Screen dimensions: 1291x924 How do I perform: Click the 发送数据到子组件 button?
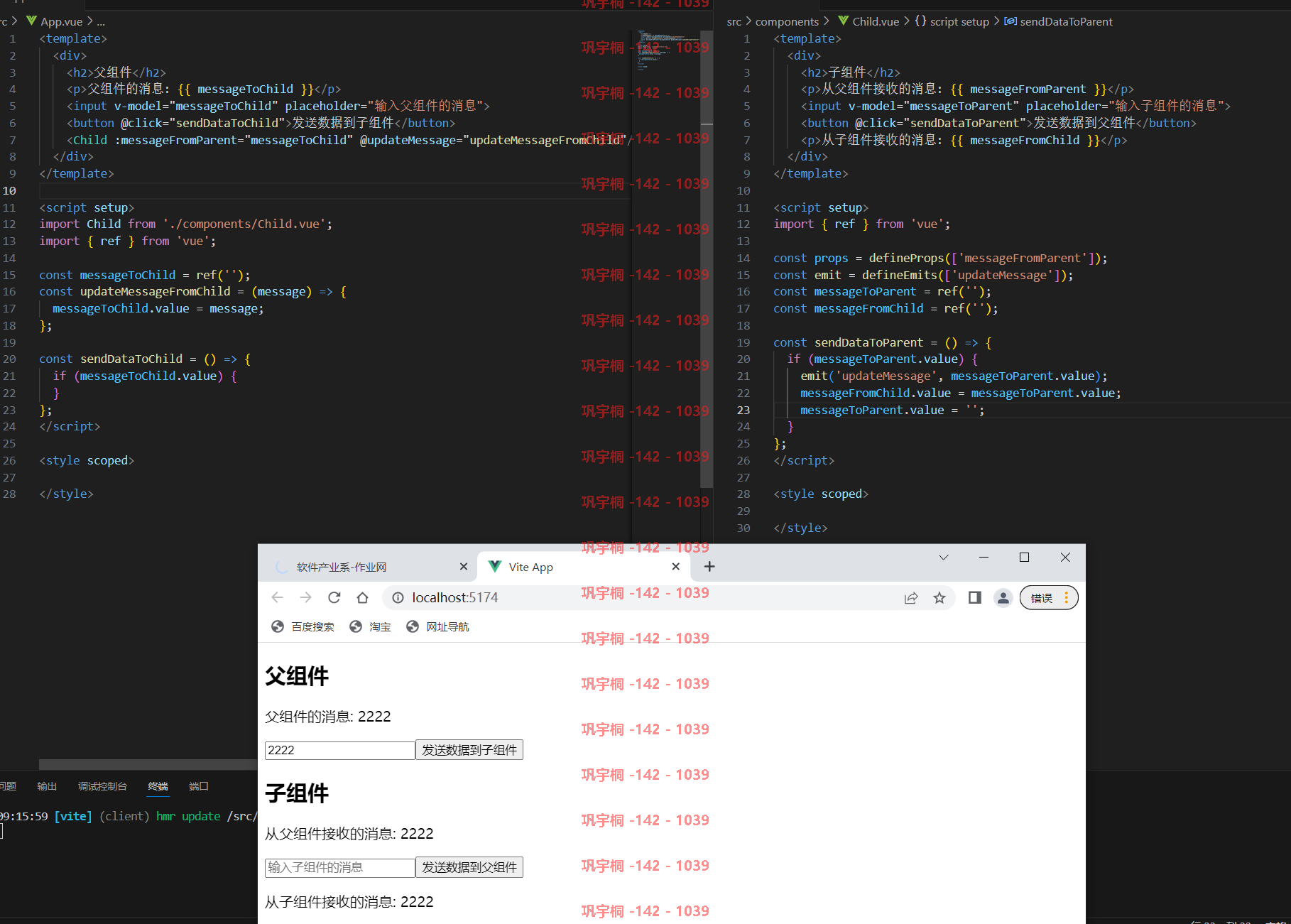(x=469, y=750)
